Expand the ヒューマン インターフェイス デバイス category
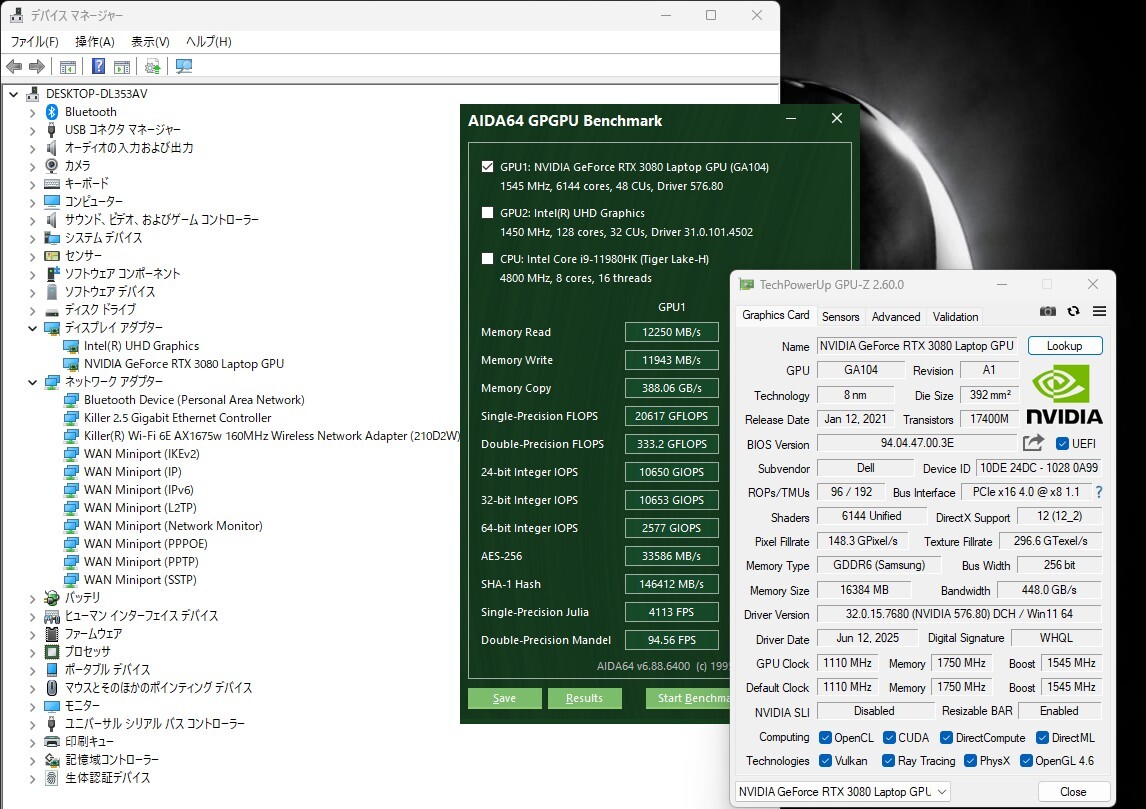Screen dimensions: 1146x809 [32, 616]
